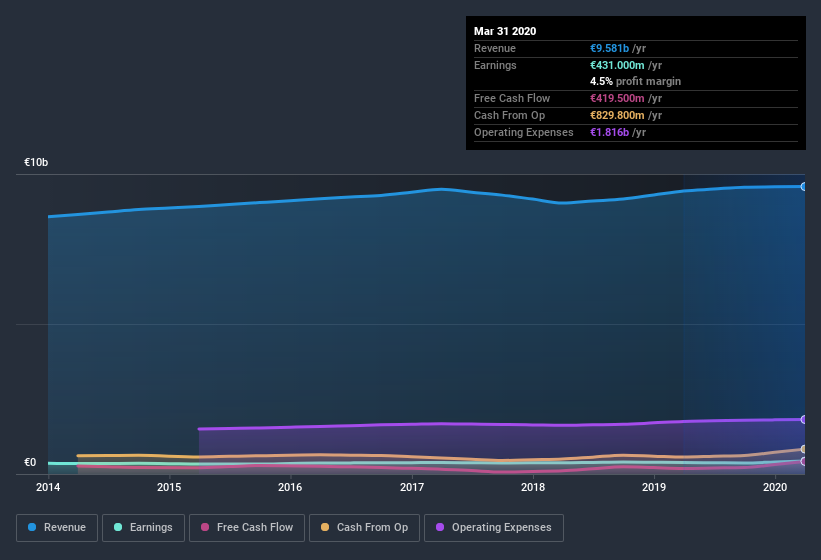Click the 2014 x-axis label
Screen dimensions: 821x560
[x=48, y=487]
